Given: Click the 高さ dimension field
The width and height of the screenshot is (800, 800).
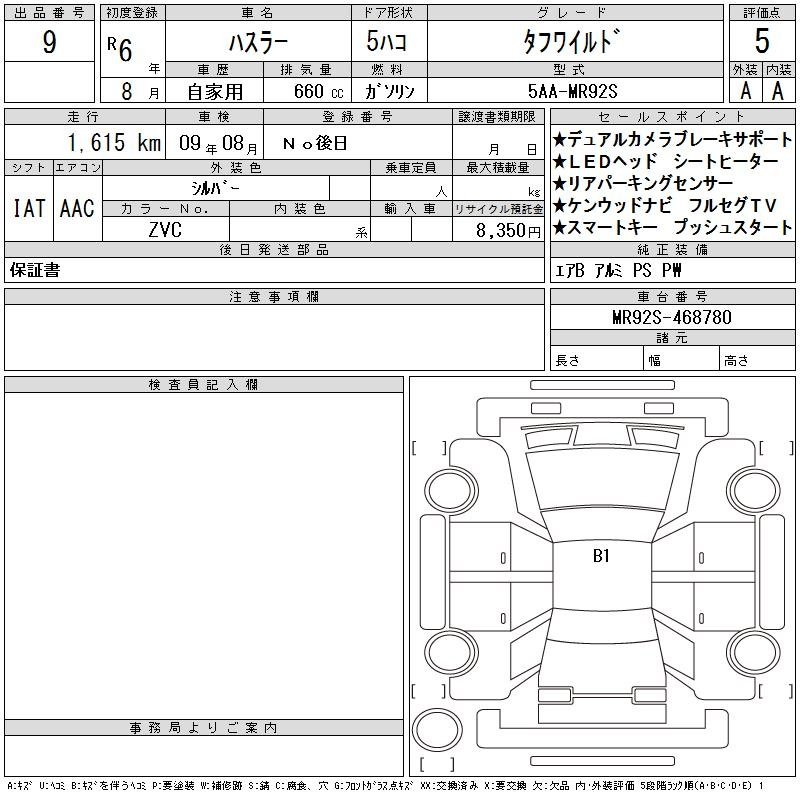Looking at the screenshot, I should tap(758, 358).
